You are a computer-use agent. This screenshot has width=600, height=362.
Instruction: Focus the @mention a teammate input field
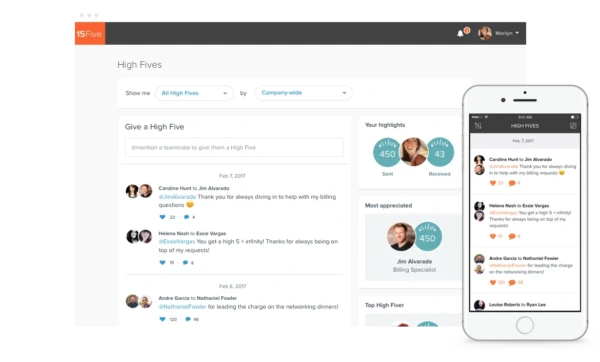[234, 147]
